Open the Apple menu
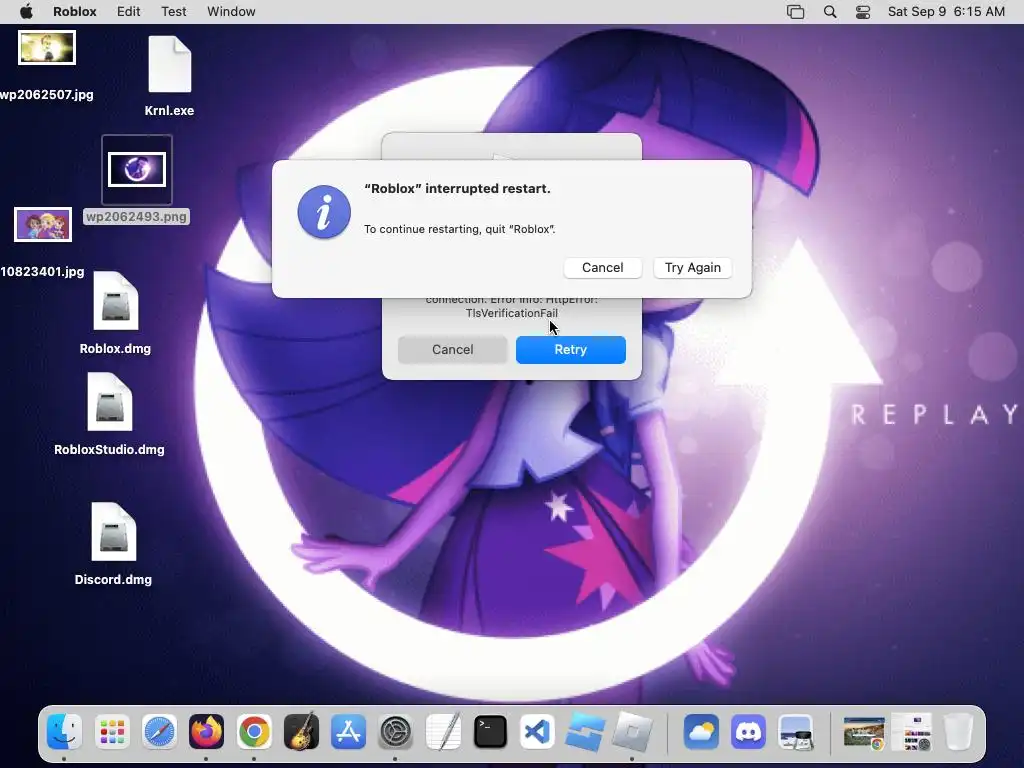 click(x=26, y=12)
